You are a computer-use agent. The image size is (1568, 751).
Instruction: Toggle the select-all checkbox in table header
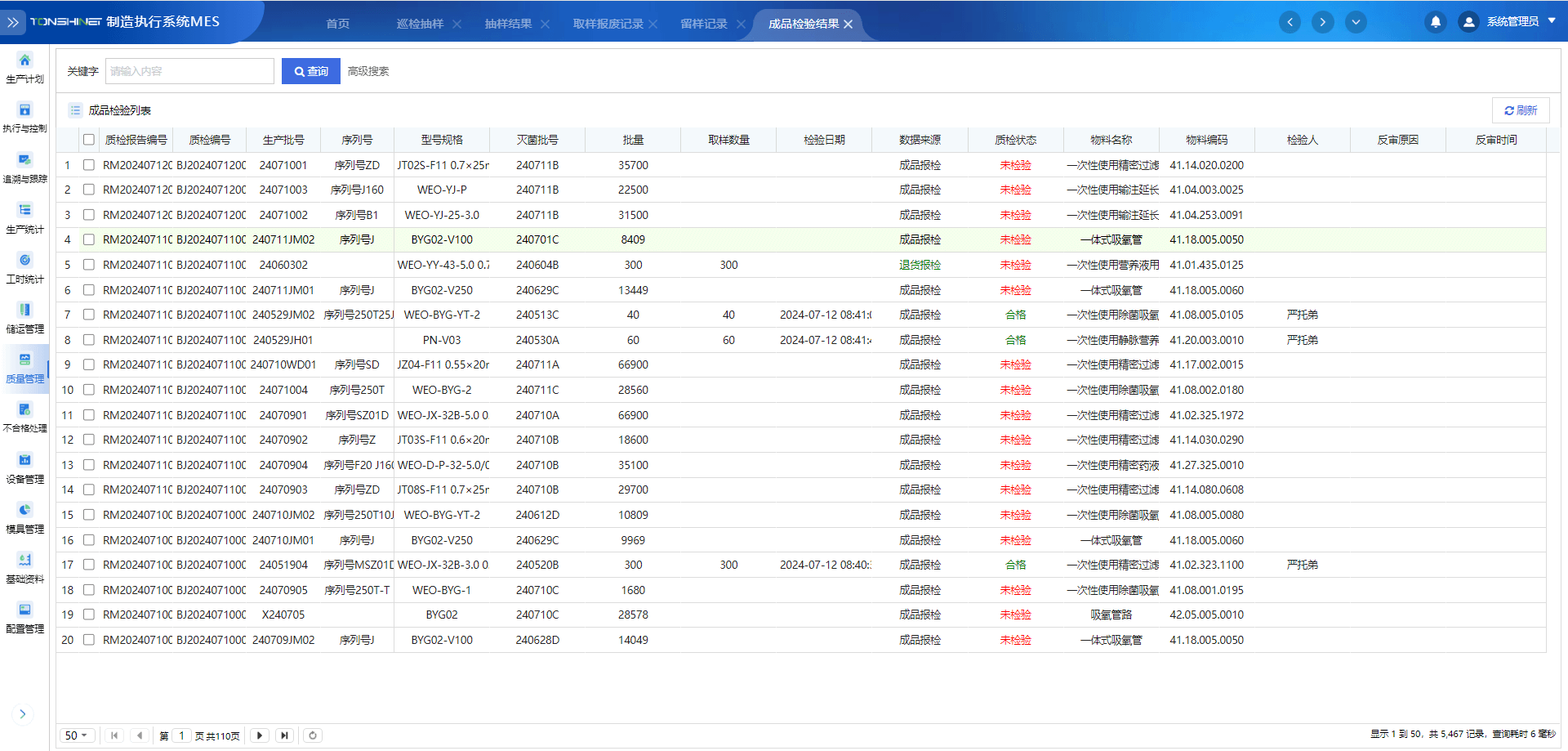click(x=89, y=140)
